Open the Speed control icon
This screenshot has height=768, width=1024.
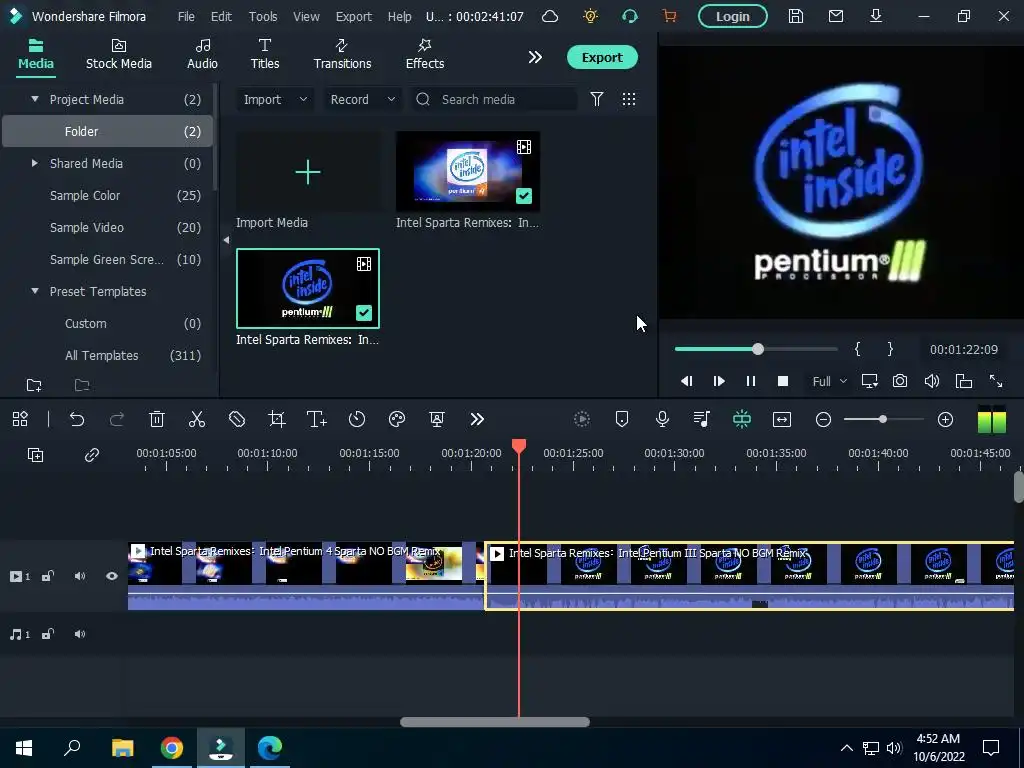click(x=357, y=419)
